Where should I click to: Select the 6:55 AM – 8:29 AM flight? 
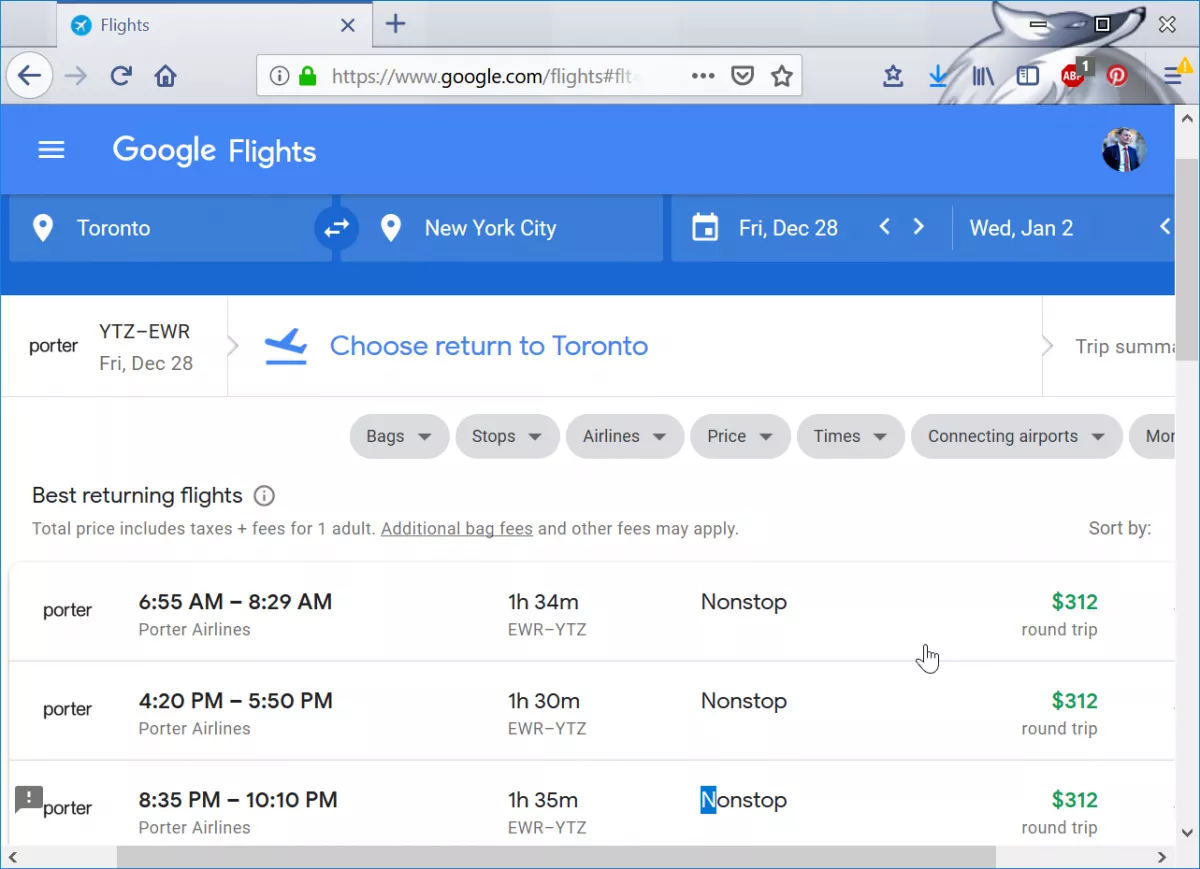point(592,613)
